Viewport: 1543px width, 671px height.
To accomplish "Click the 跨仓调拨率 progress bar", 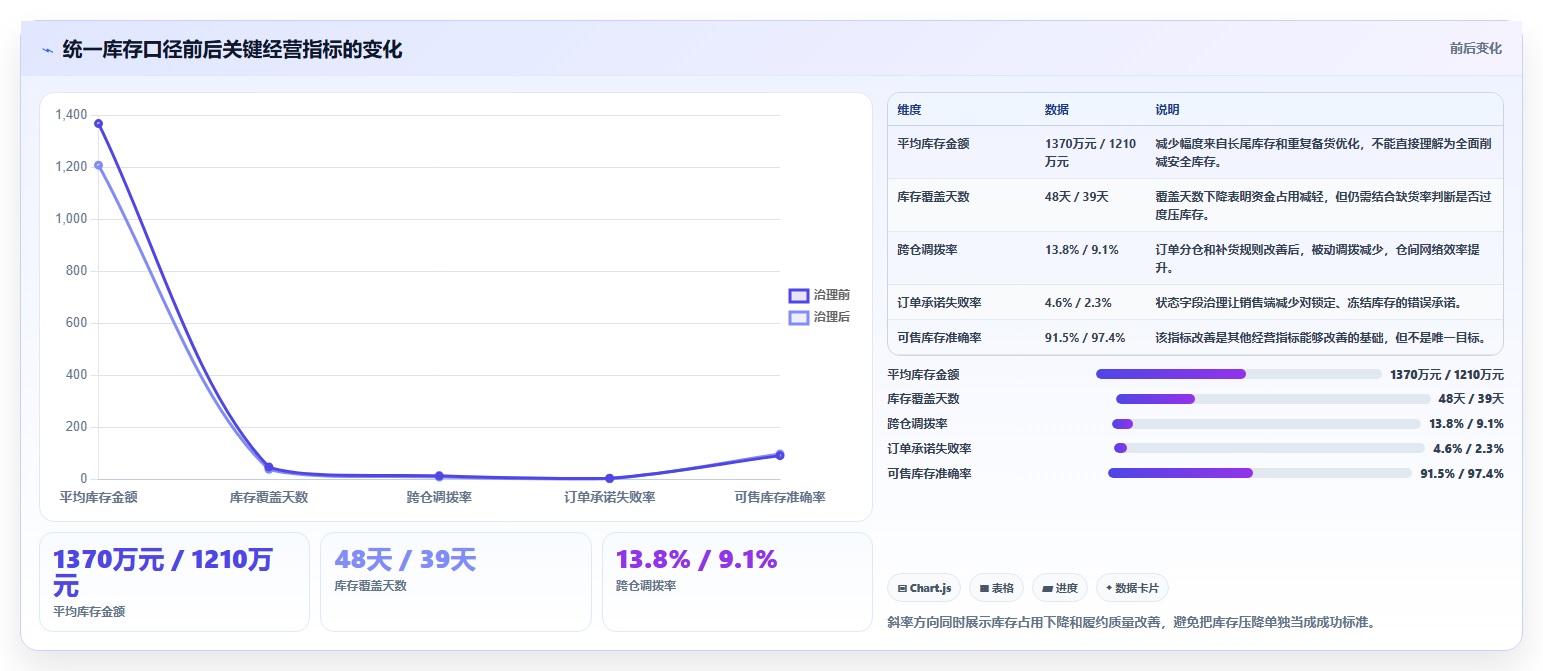I will pyautogui.click(x=1266, y=424).
